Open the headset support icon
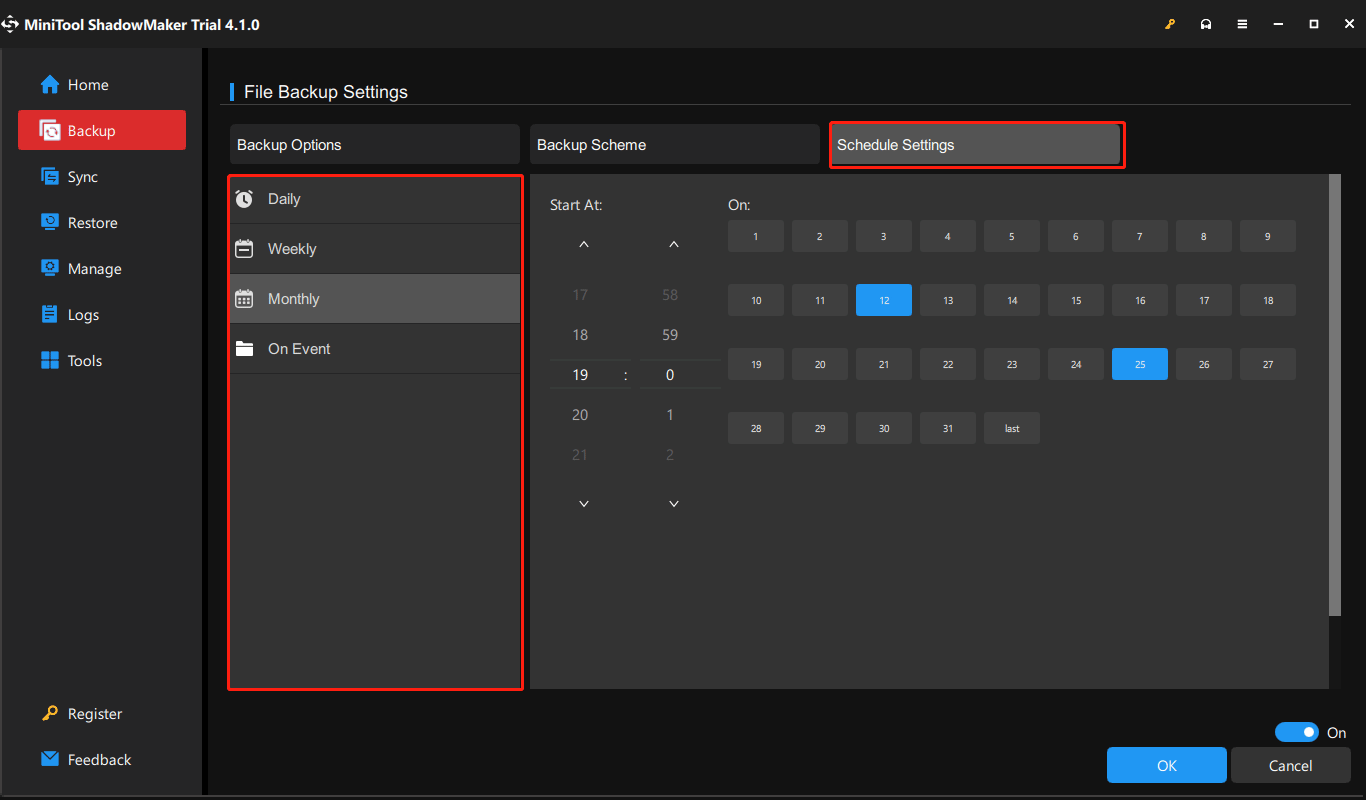Viewport: 1366px width, 800px height. pos(1206,23)
